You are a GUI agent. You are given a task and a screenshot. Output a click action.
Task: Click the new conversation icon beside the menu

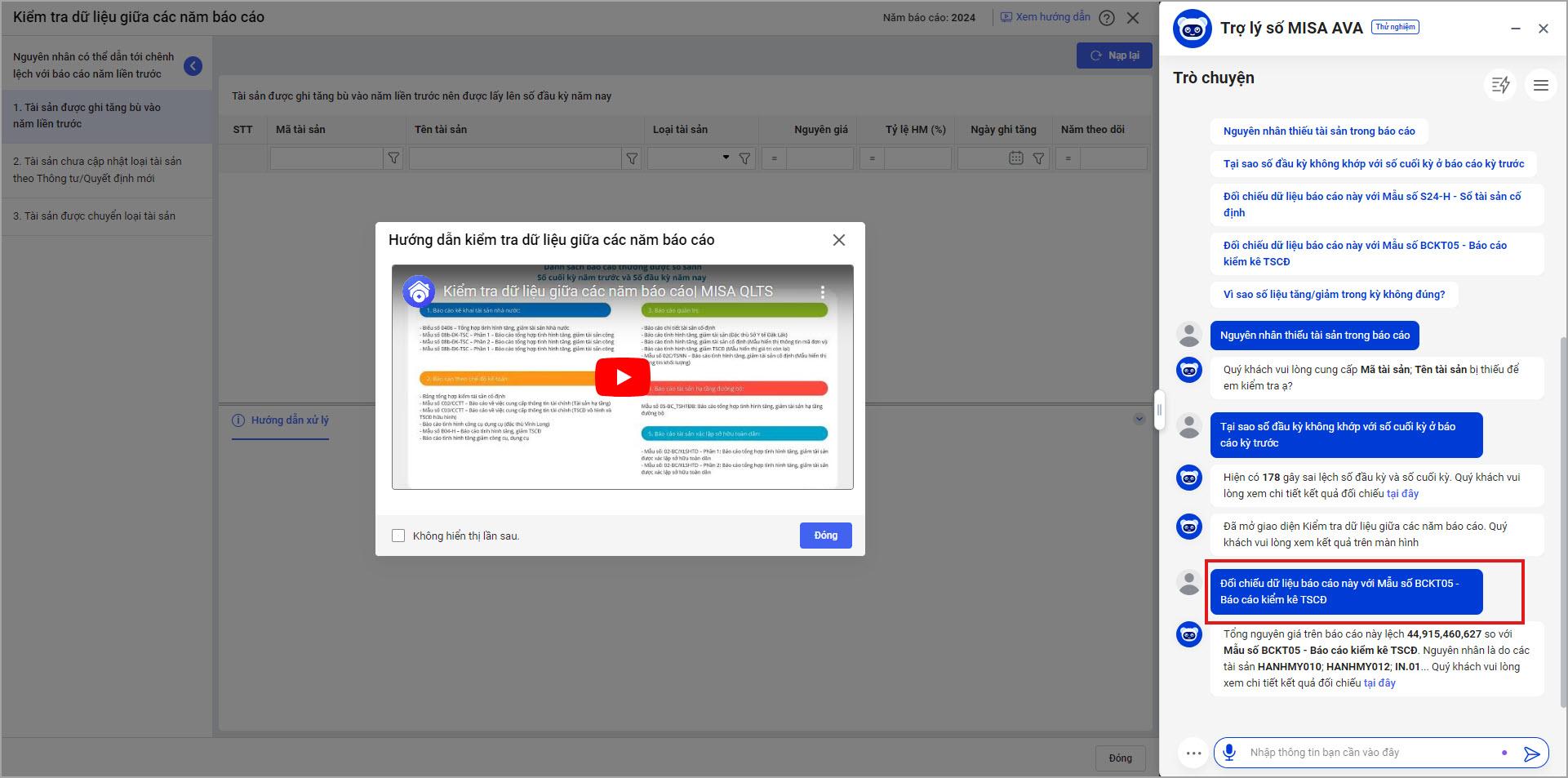pyautogui.click(x=1500, y=85)
